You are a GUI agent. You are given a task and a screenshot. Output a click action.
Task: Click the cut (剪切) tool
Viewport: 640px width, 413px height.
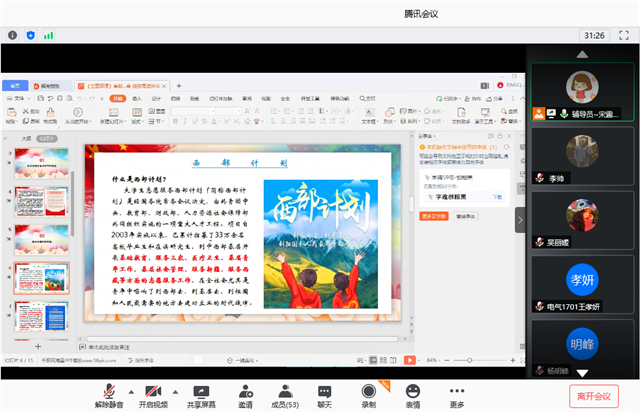click(31, 111)
